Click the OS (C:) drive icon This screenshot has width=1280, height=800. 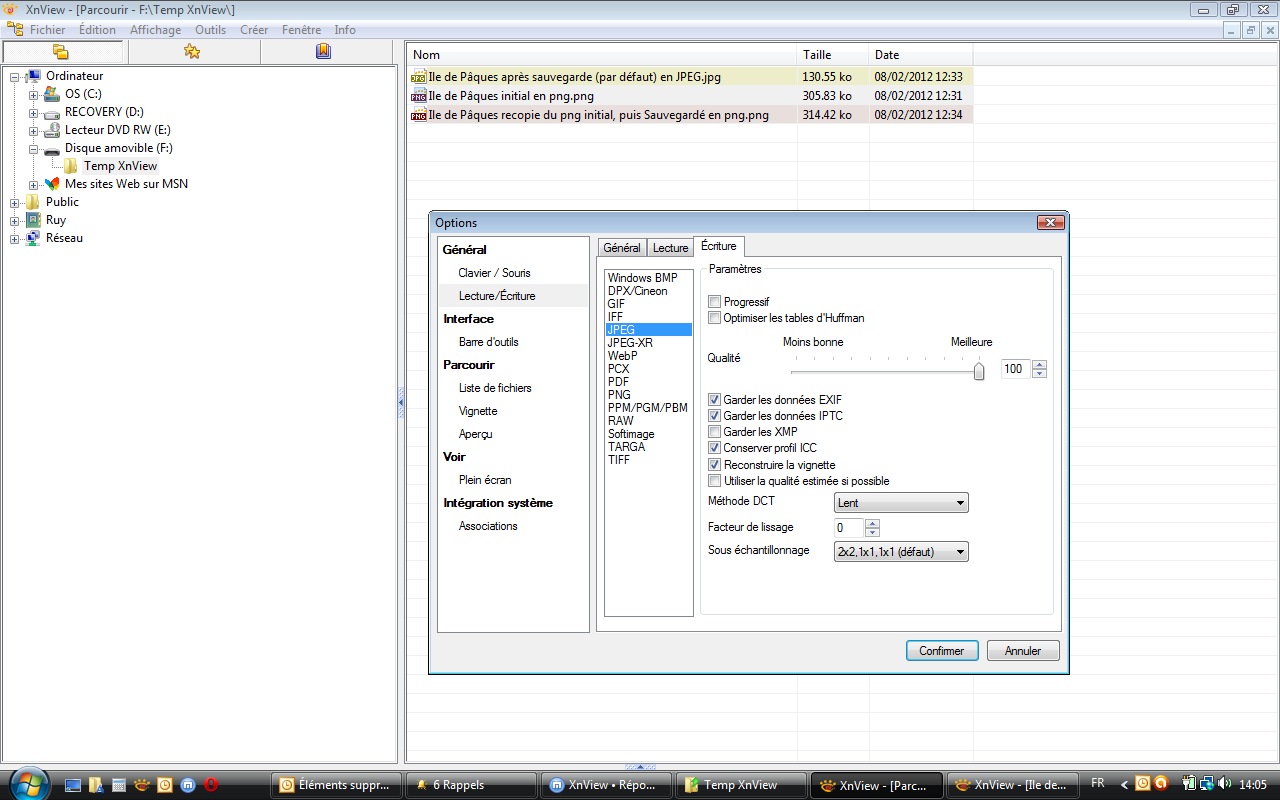(52, 94)
